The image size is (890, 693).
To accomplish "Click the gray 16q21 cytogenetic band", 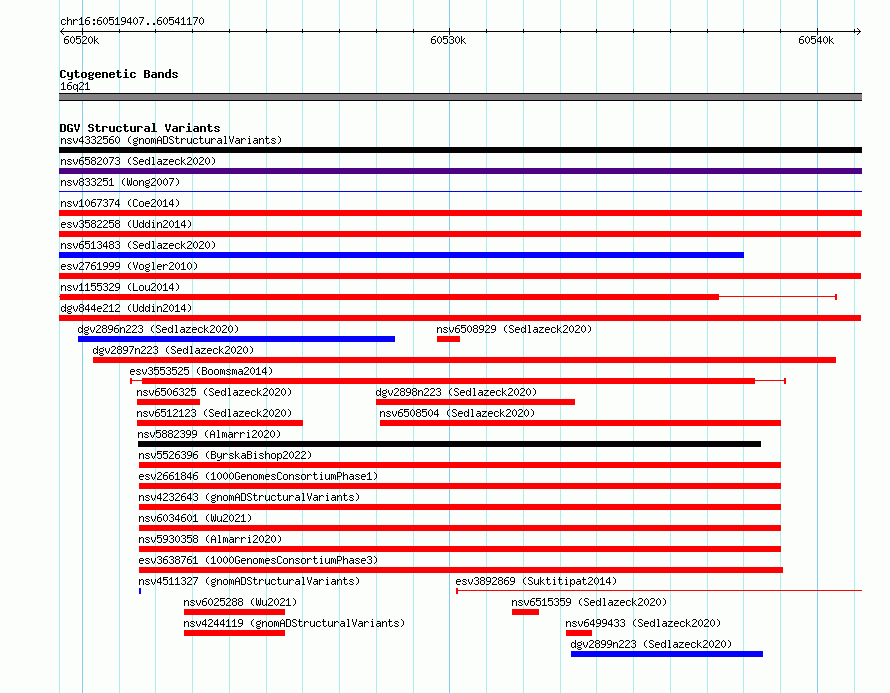I will point(460,97).
